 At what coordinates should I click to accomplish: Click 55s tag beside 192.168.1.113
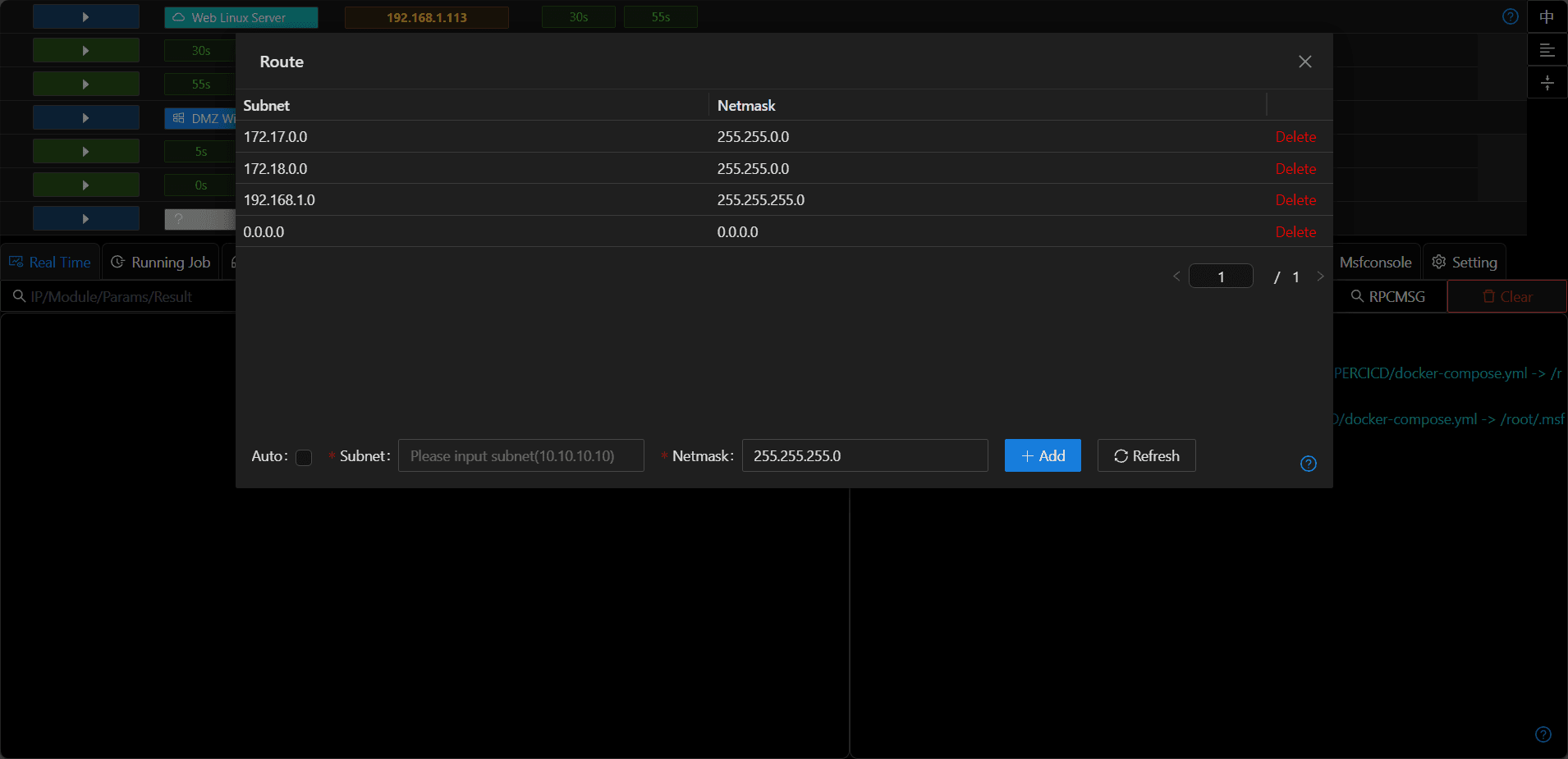tap(660, 17)
